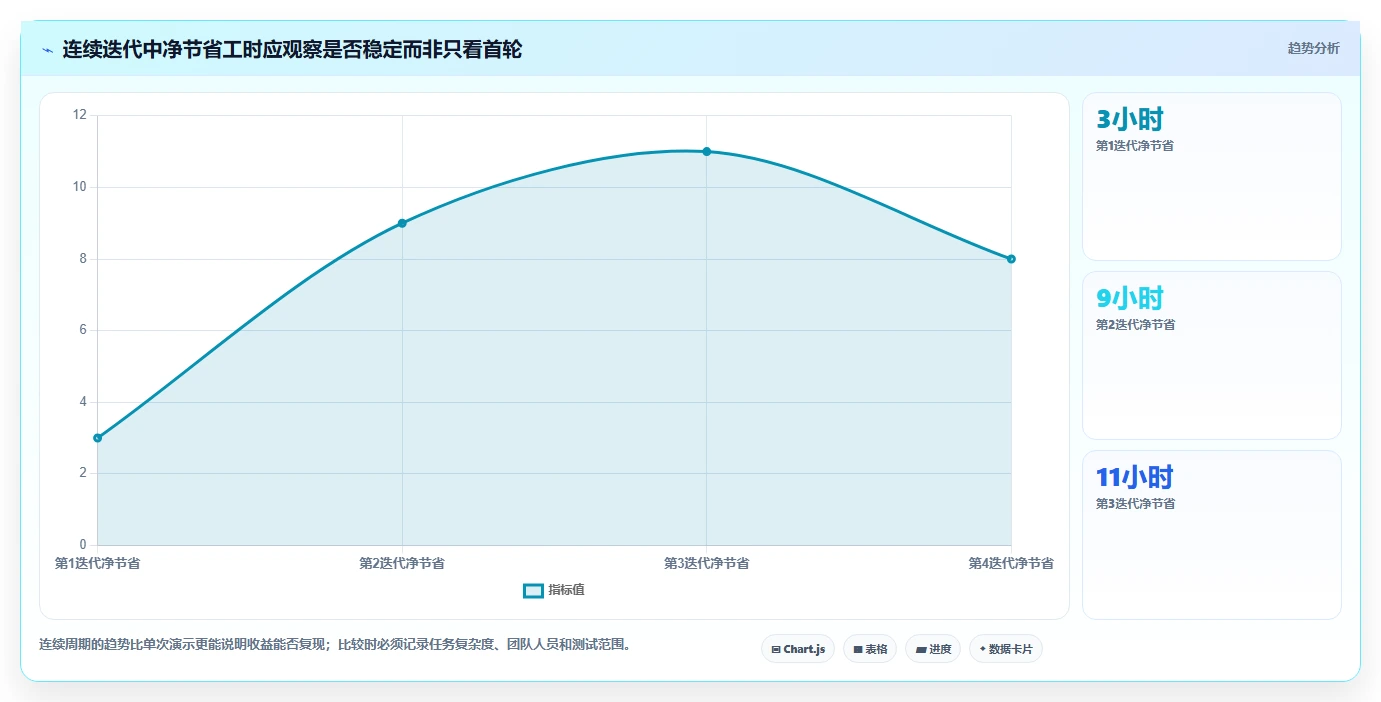
Task: Click the Chart.js tag
Action: tap(797, 649)
